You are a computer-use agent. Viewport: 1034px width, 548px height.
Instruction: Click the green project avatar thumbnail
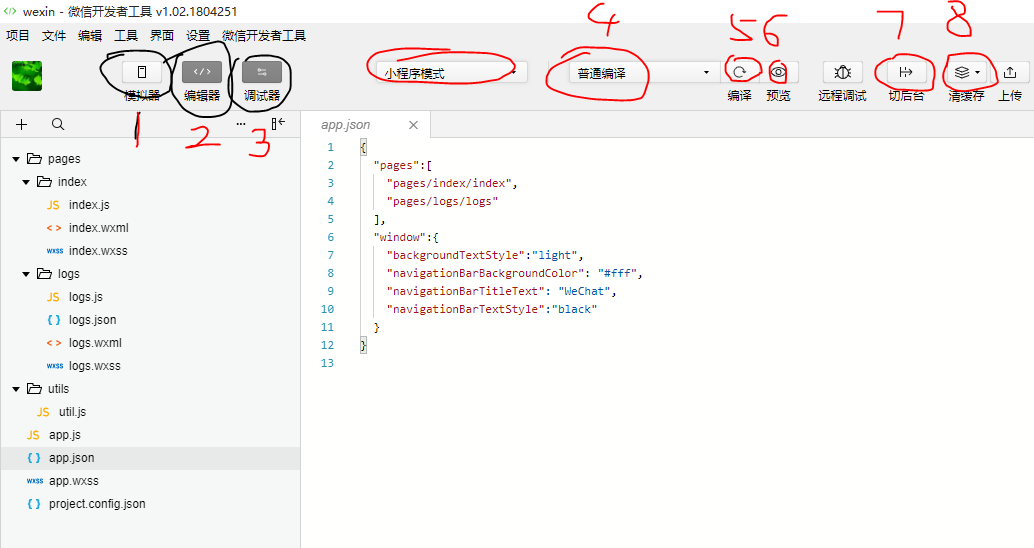pyautogui.click(x=27, y=76)
